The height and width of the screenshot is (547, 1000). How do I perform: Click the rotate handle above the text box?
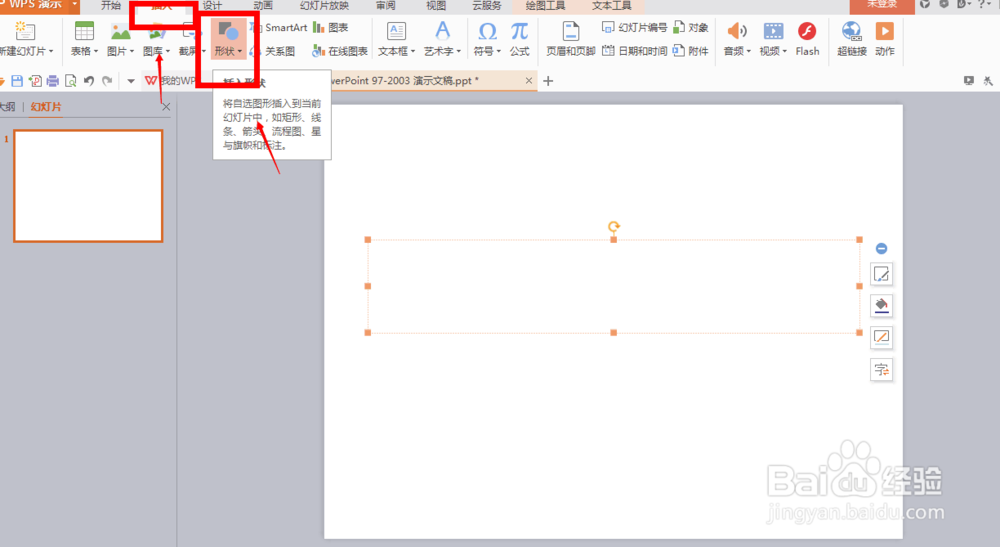pyautogui.click(x=614, y=226)
